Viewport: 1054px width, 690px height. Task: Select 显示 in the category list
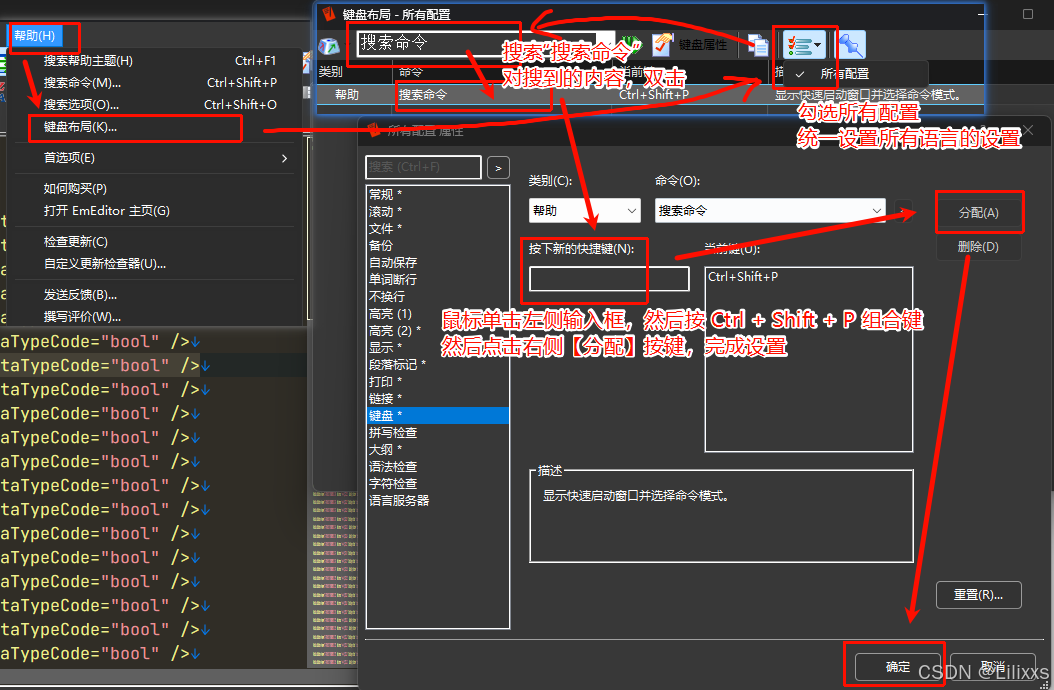click(x=437, y=348)
